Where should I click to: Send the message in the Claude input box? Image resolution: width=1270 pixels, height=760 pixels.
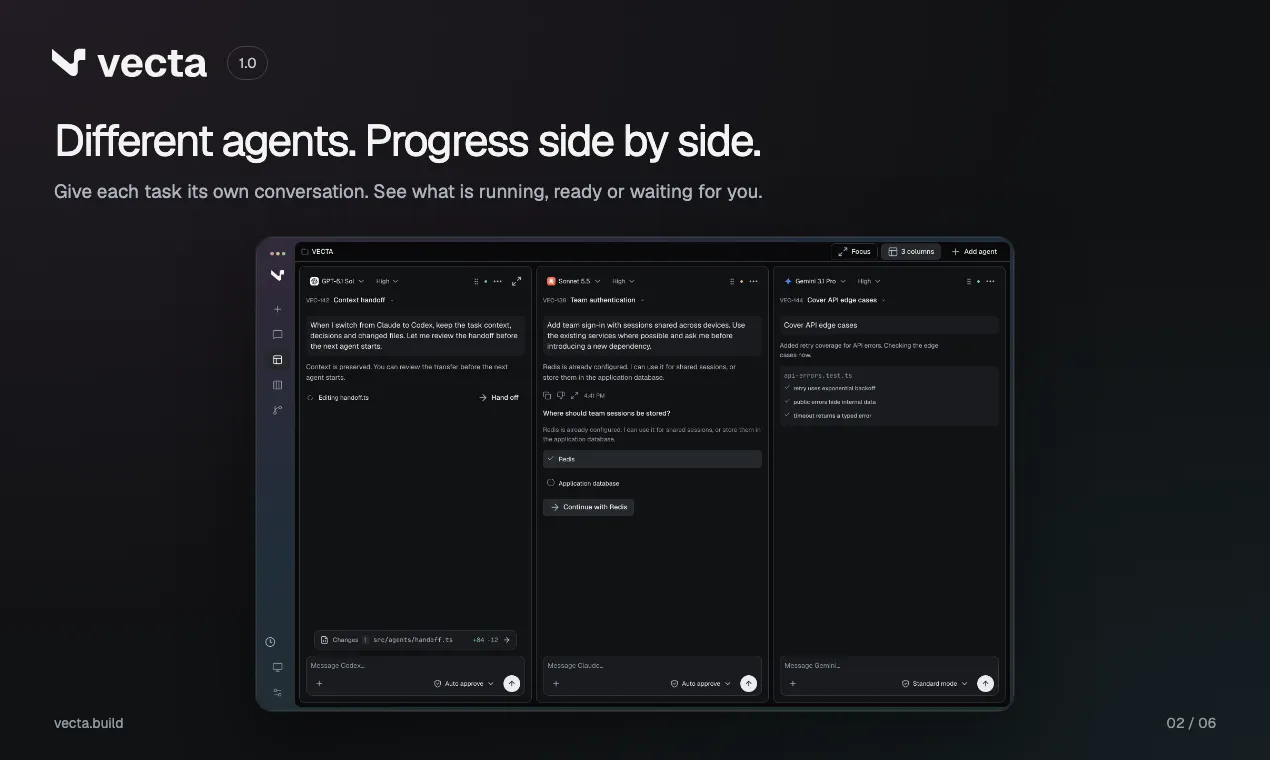tap(749, 683)
